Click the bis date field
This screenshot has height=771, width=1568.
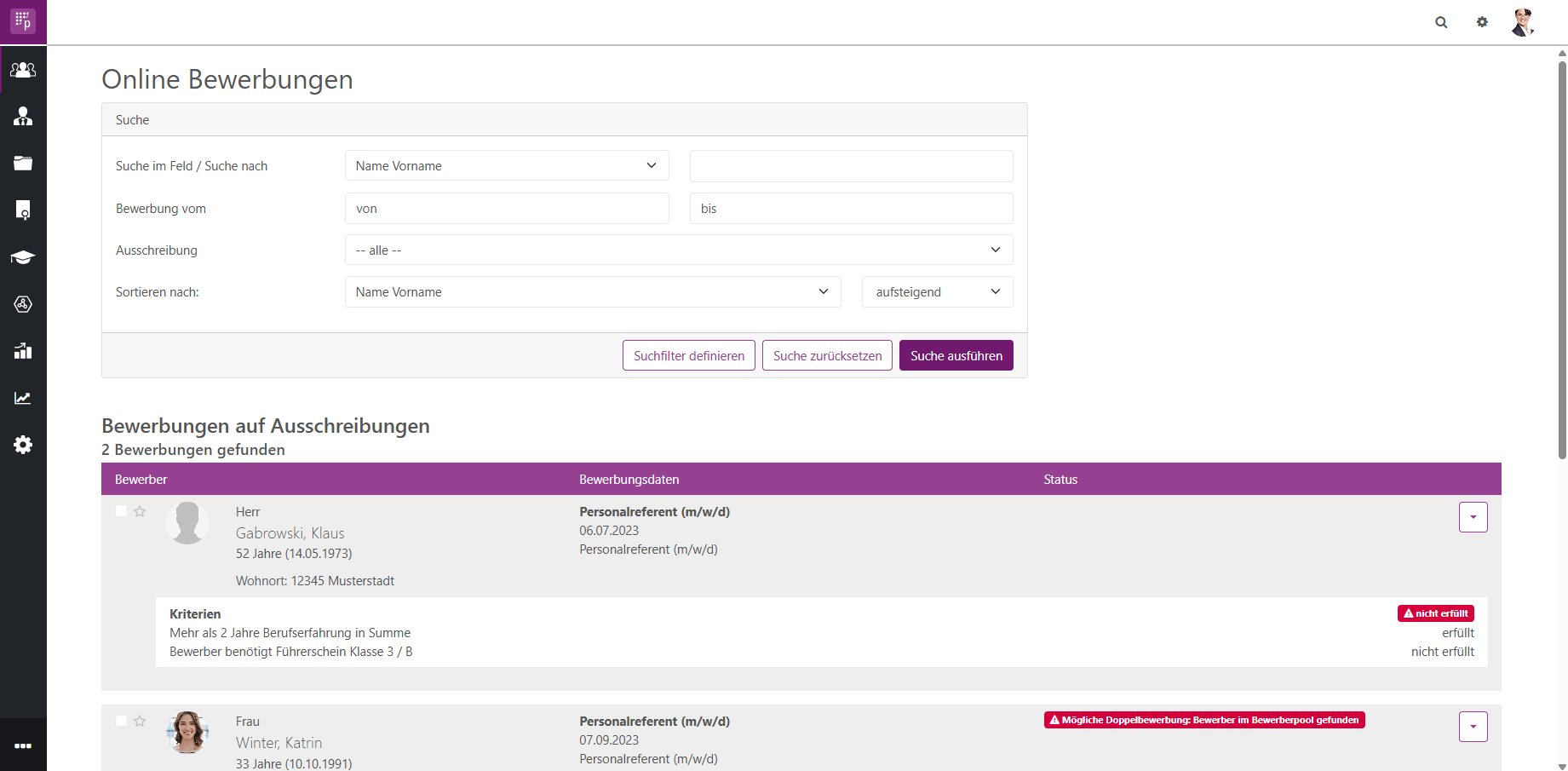[851, 209]
